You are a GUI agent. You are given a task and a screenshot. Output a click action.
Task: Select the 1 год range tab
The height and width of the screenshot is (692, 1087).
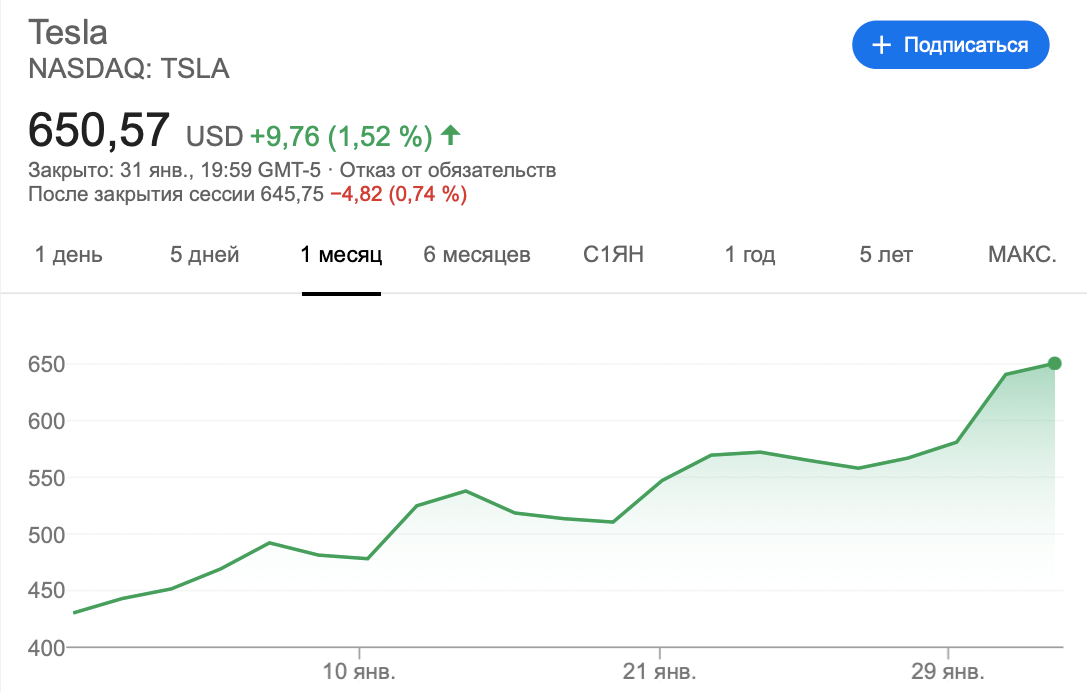tap(750, 254)
